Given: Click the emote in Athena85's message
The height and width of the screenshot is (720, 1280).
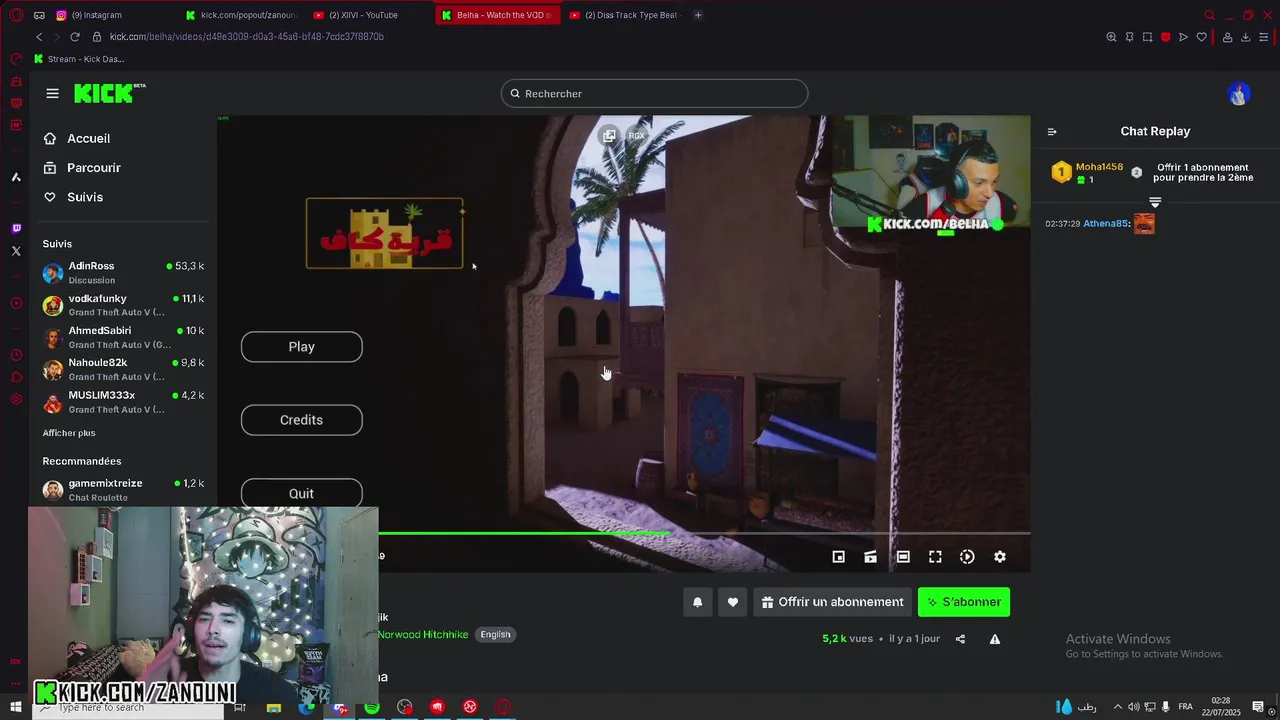Looking at the screenshot, I should point(1144,224).
